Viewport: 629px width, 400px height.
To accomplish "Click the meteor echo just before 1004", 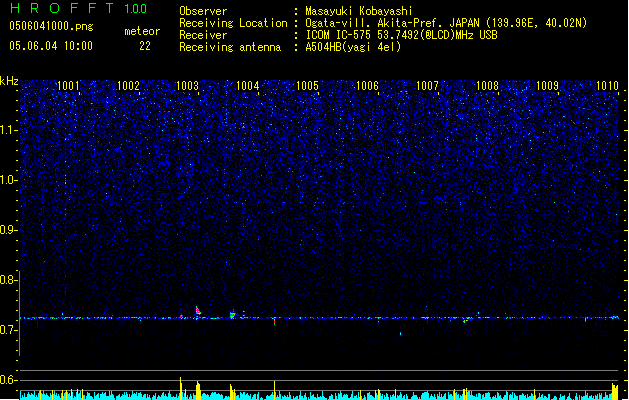I will (x=232, y=315).
